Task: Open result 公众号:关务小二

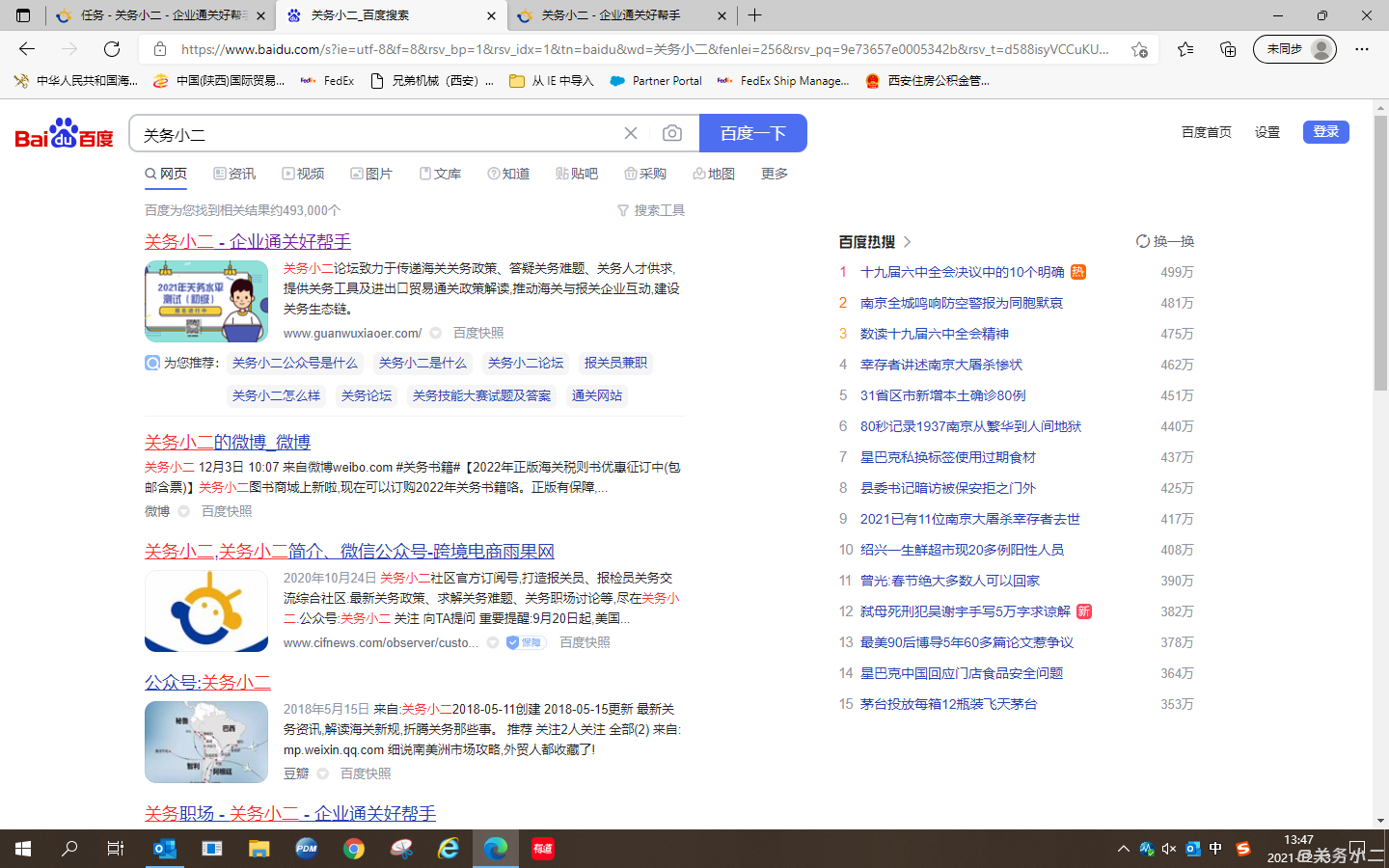Action: [207, 682]
